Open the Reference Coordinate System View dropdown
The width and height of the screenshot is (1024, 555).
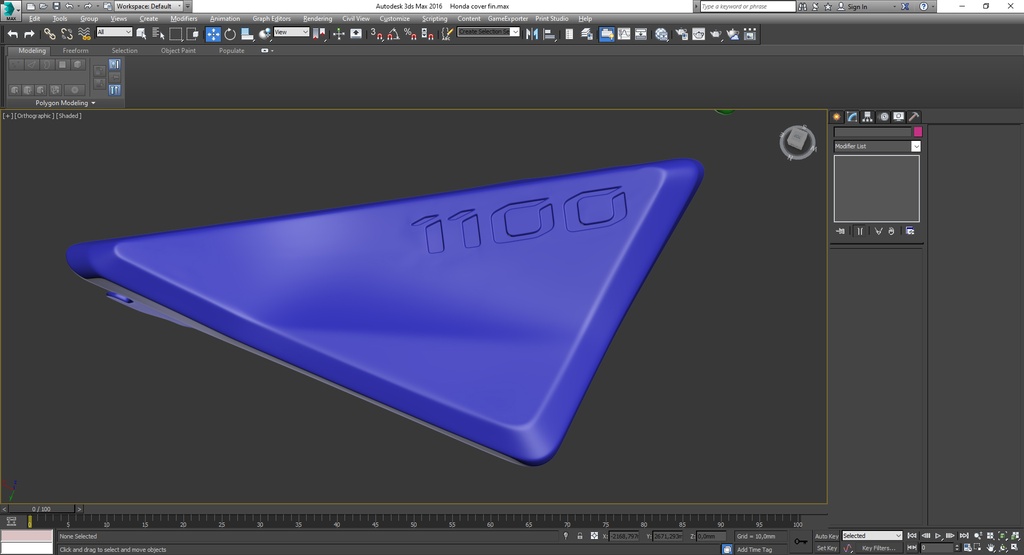[291, 31]
